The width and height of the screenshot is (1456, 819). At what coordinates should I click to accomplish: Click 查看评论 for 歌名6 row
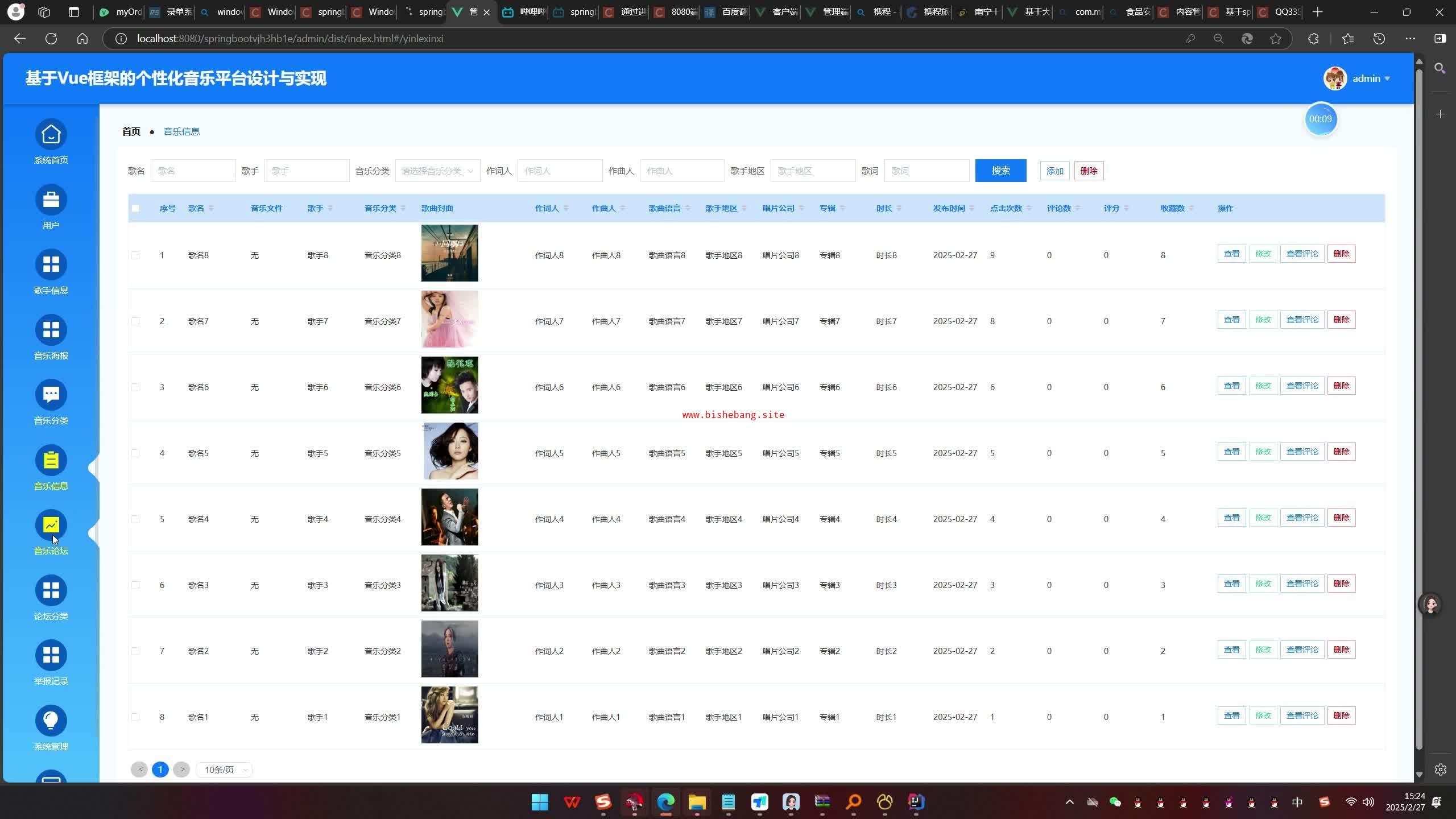pos(1301,386)
